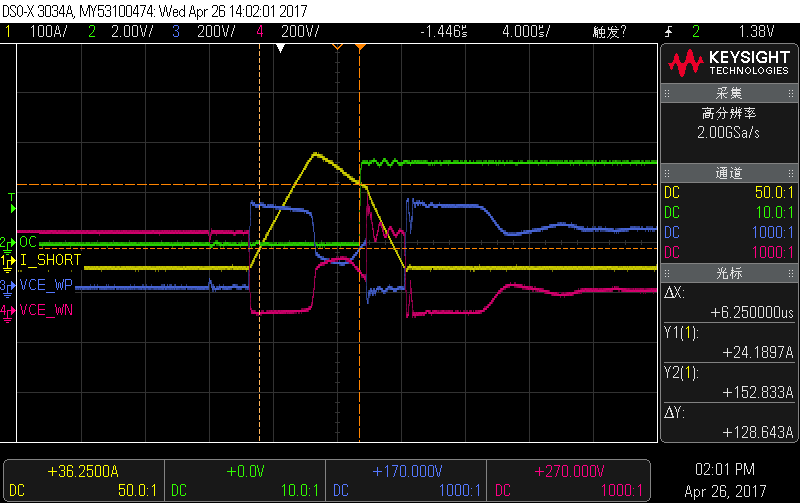The image size is (800, 503).
Task: Select channel 1 scale 100A/
Action: click(x=48, y=32)
